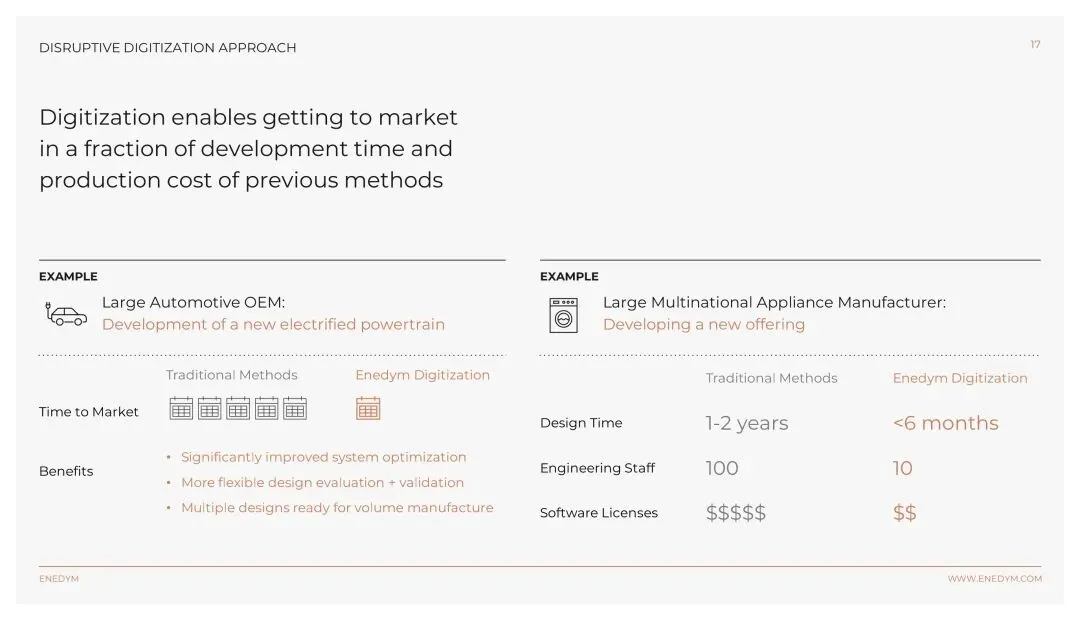Click the electric car icon
1080x621 pixels.
[x=66, y=314]
